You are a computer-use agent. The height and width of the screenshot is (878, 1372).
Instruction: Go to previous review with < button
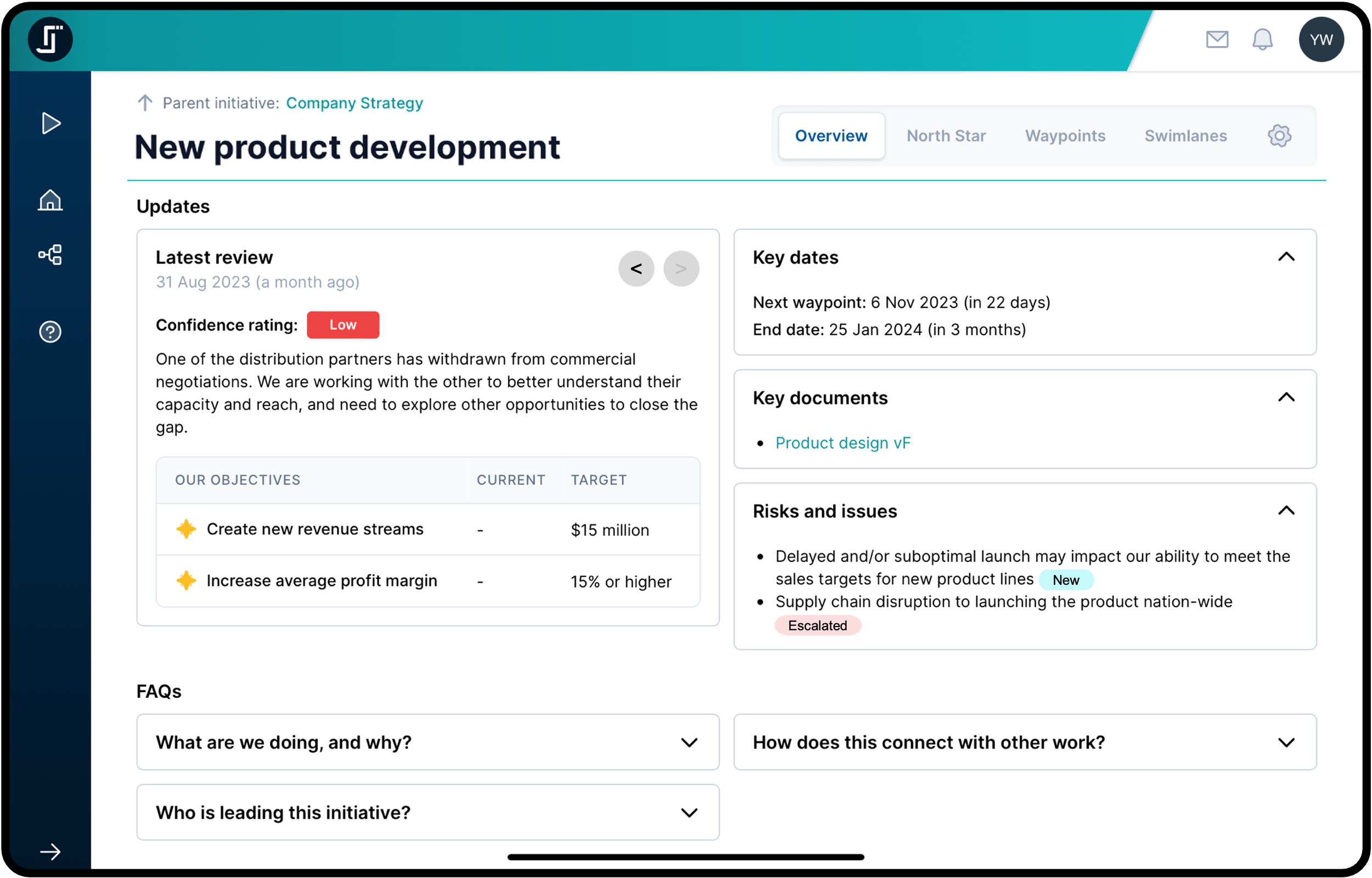coord(636,269)
